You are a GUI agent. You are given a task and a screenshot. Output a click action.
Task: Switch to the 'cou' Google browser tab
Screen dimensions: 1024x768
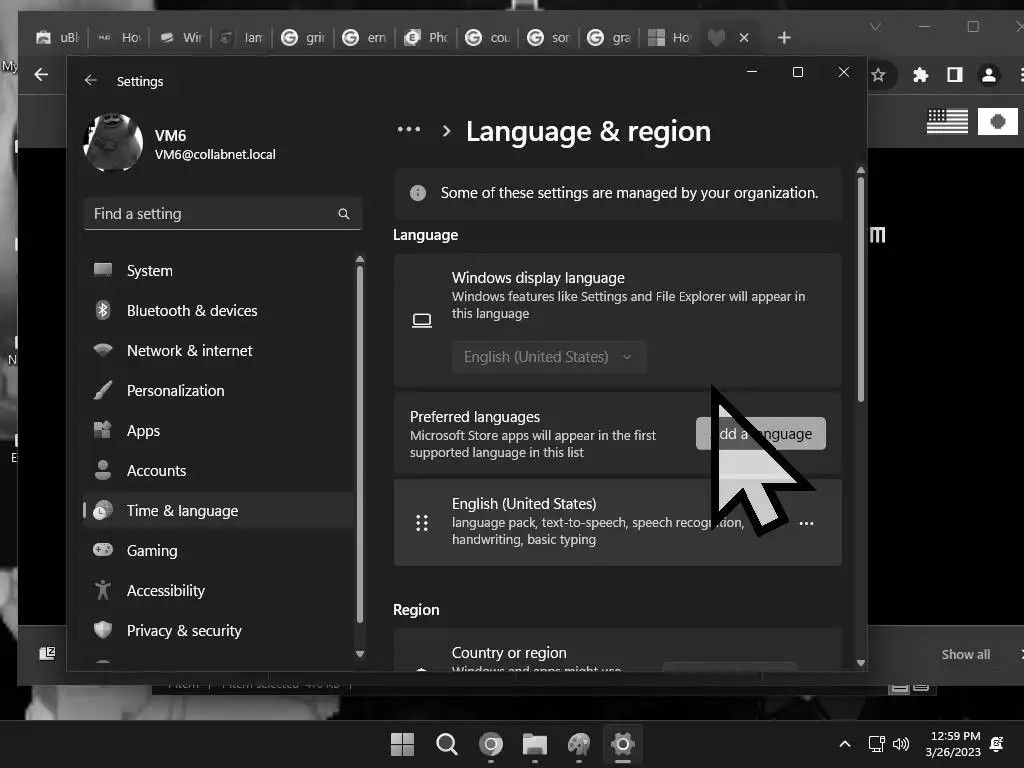487,38
